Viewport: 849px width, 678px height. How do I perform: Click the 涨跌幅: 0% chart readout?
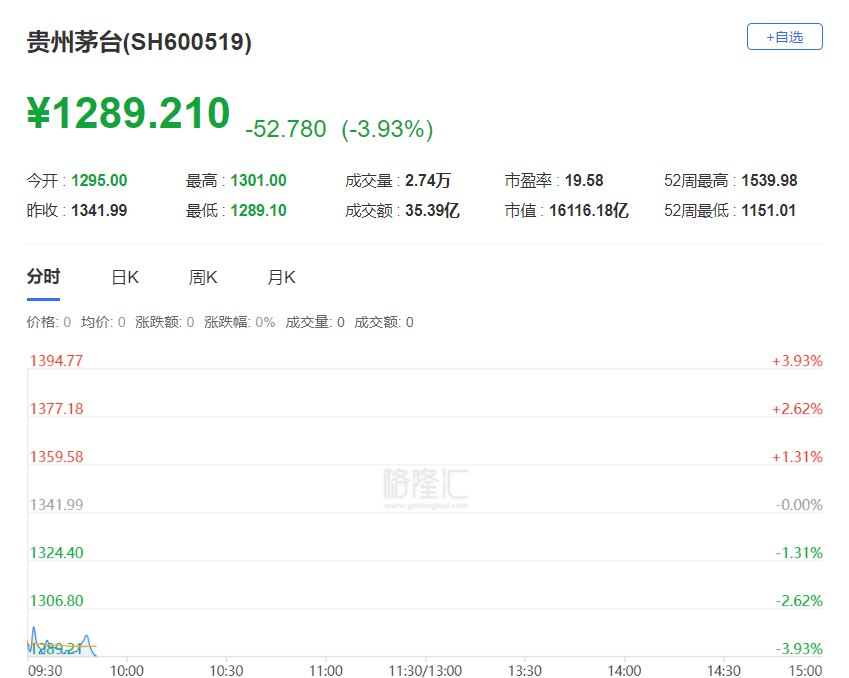tap(239, 322)
